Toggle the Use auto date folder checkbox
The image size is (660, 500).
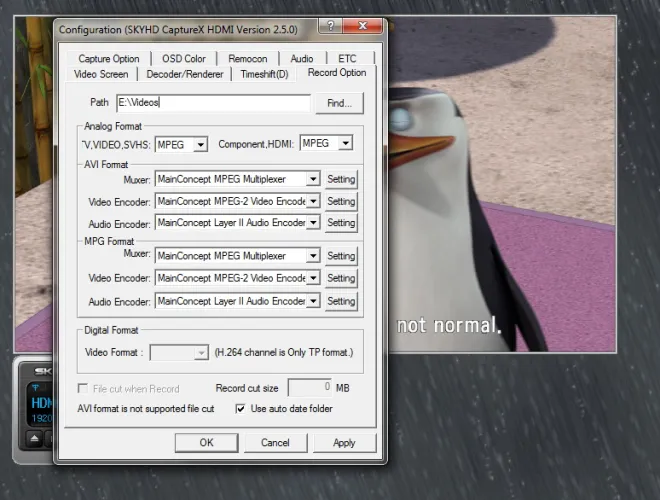coord(240,409)
